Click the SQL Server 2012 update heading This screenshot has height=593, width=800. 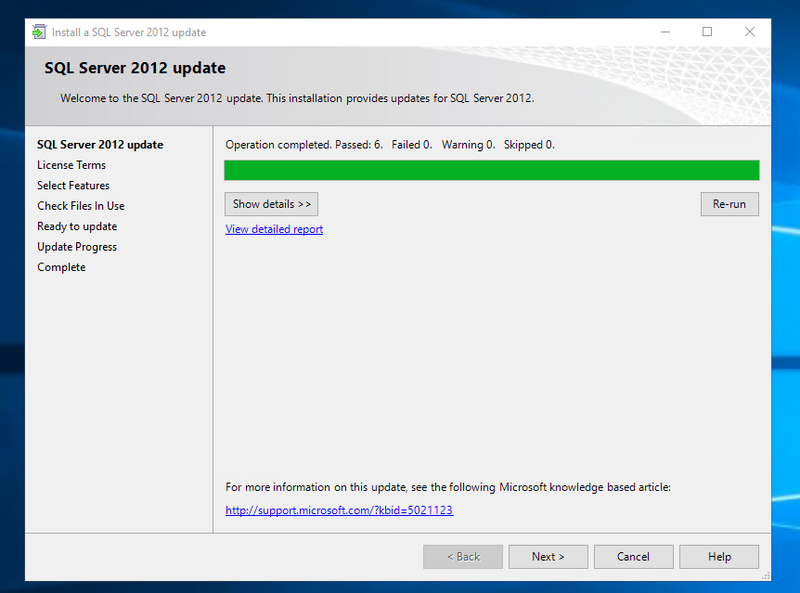(x=135, y=68)
